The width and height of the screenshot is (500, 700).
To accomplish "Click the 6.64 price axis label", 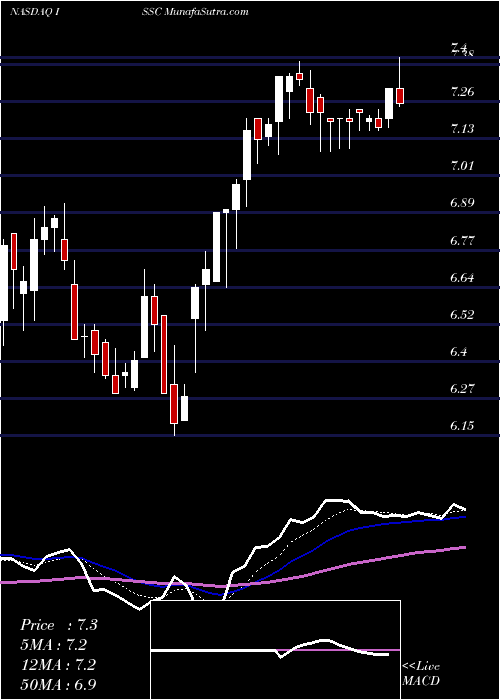I will (462, 278).
